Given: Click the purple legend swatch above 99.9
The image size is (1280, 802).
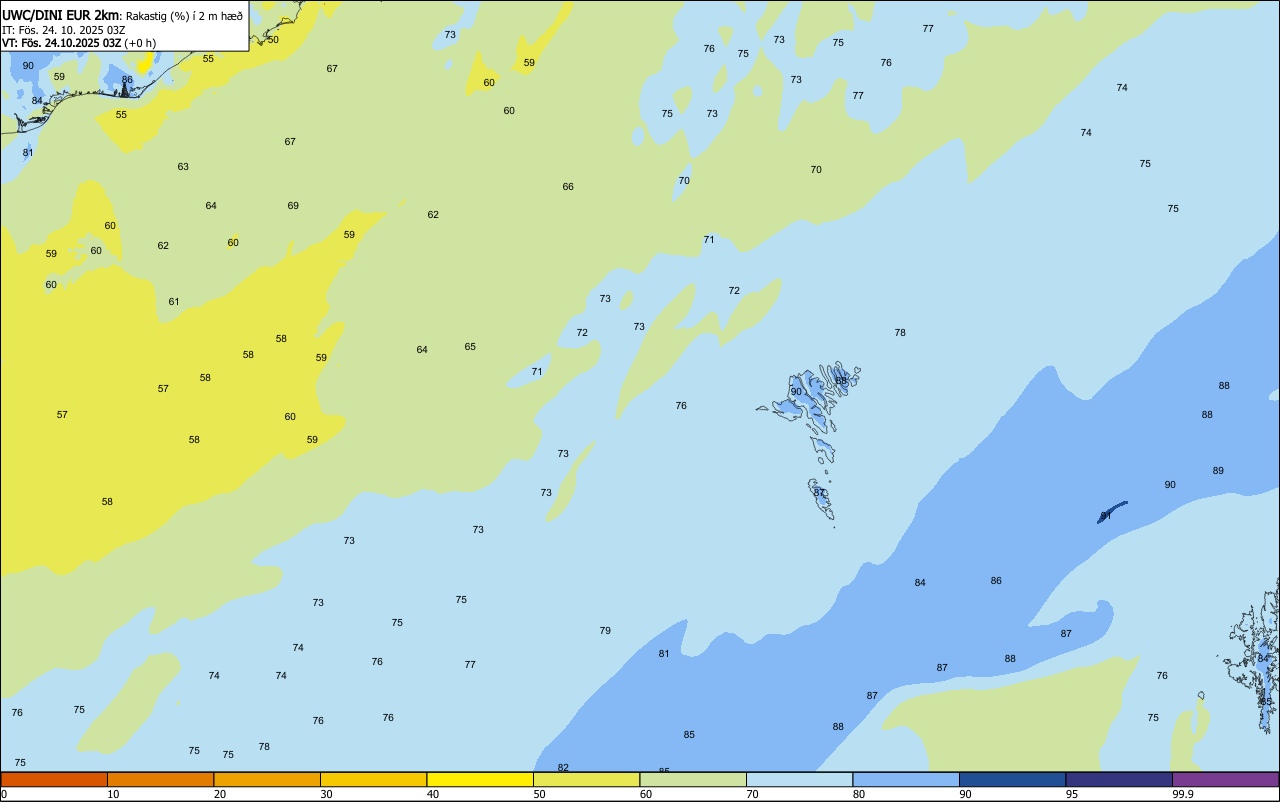Looking at the screenshot, I should tap(1225, 779).
